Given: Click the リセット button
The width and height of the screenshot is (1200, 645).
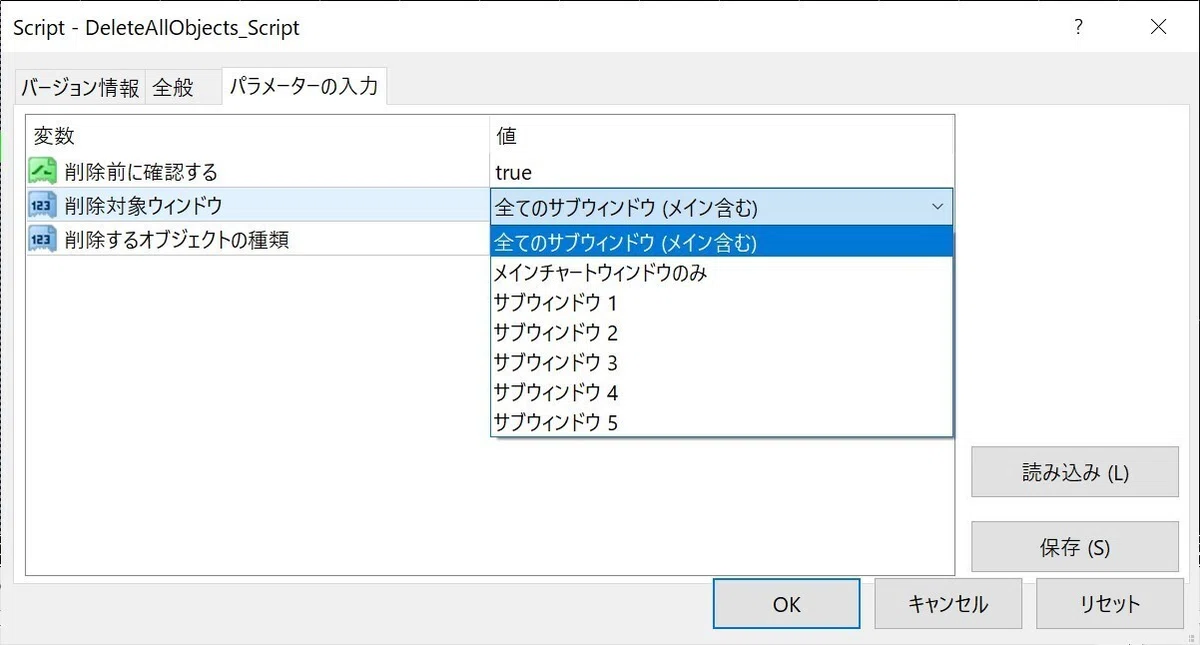Looking at the screenshot, I should click(1109, 604).
